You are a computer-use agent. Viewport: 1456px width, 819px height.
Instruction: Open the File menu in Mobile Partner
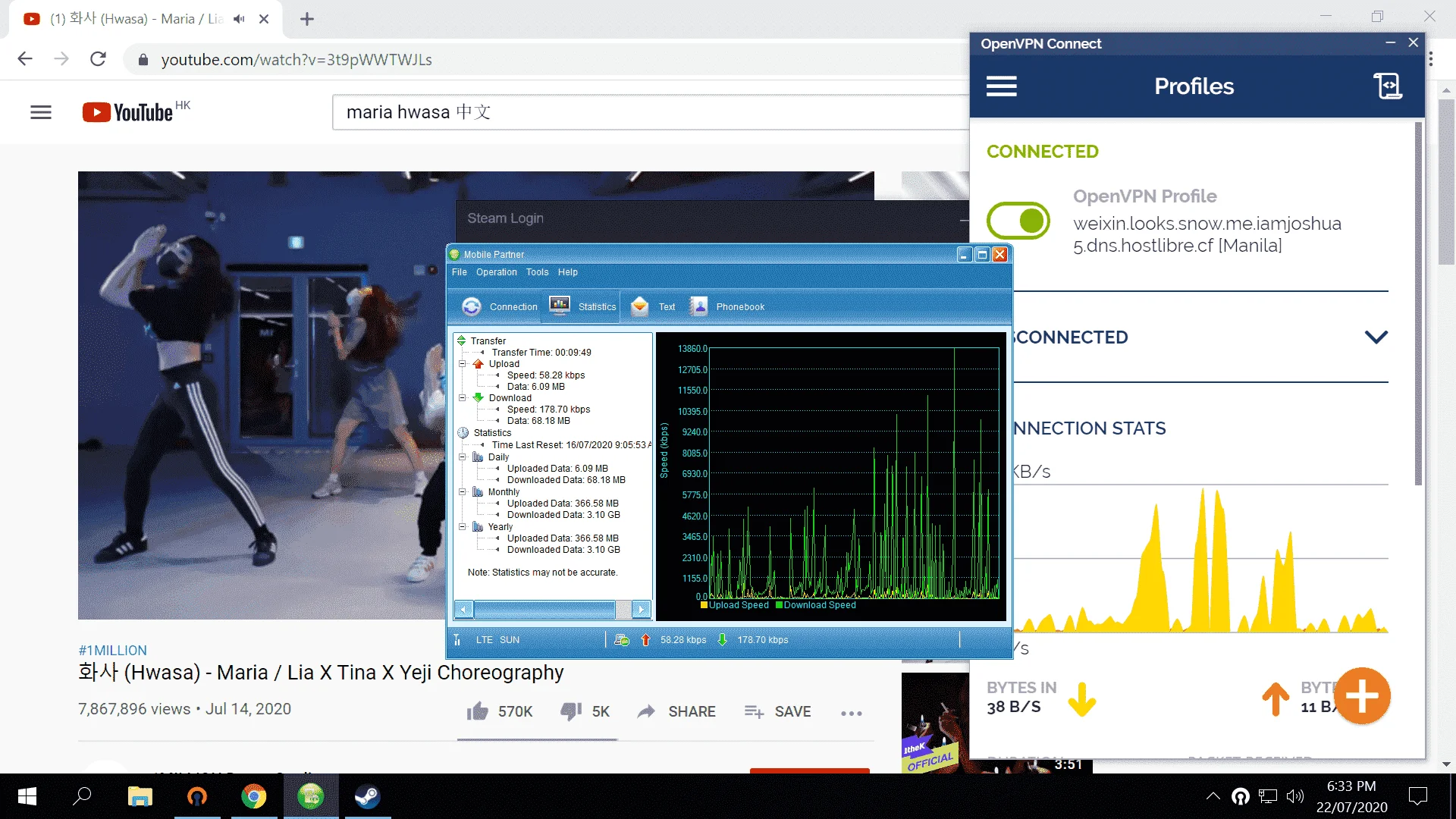coord(460,272)
